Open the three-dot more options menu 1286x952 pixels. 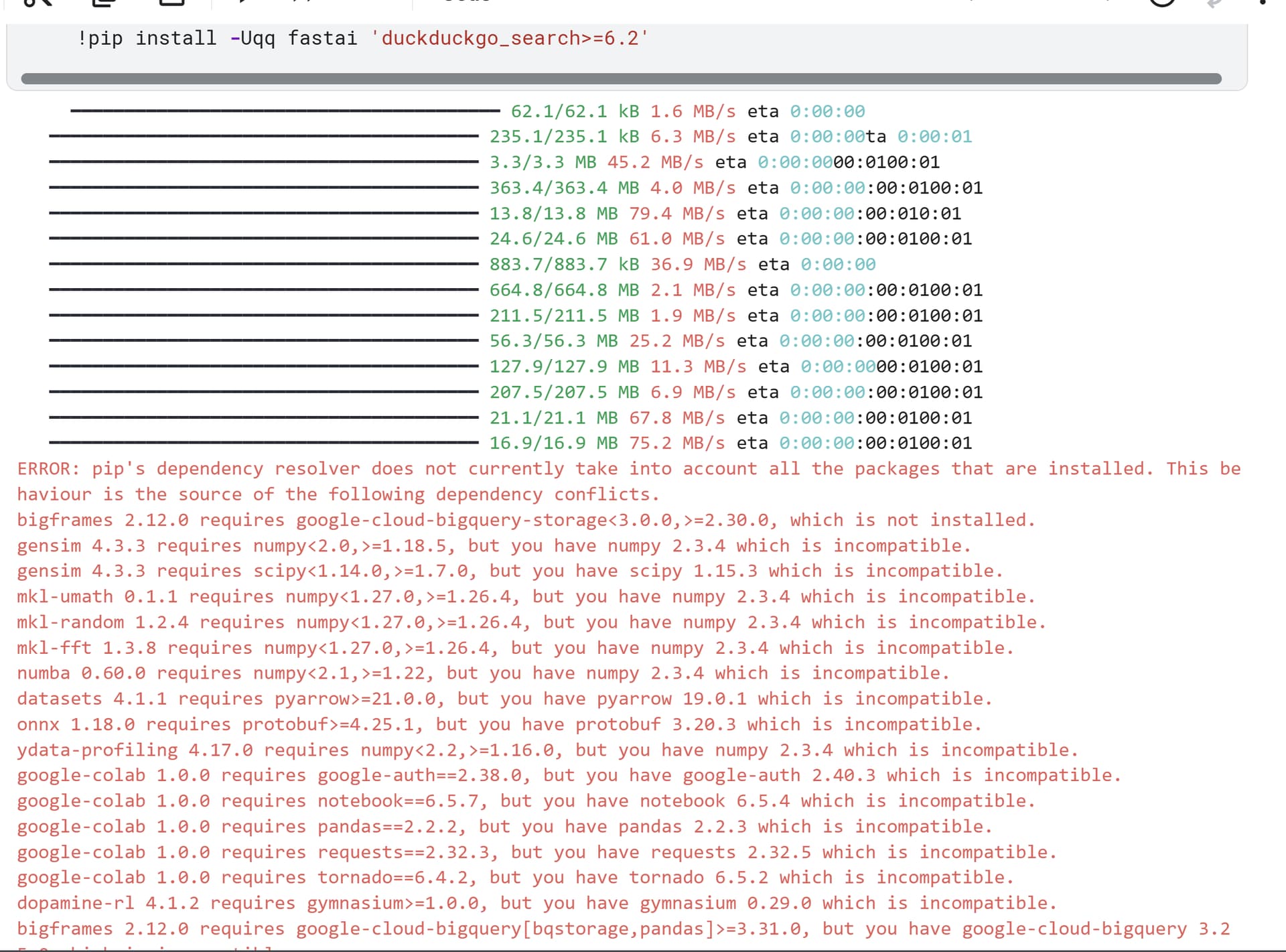tap(1263, 2)
